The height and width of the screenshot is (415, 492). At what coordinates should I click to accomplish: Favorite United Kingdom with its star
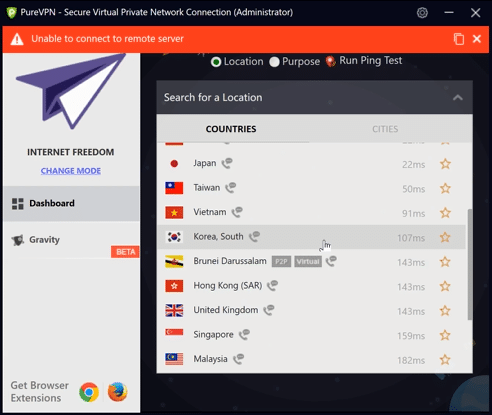click(445, 311)
